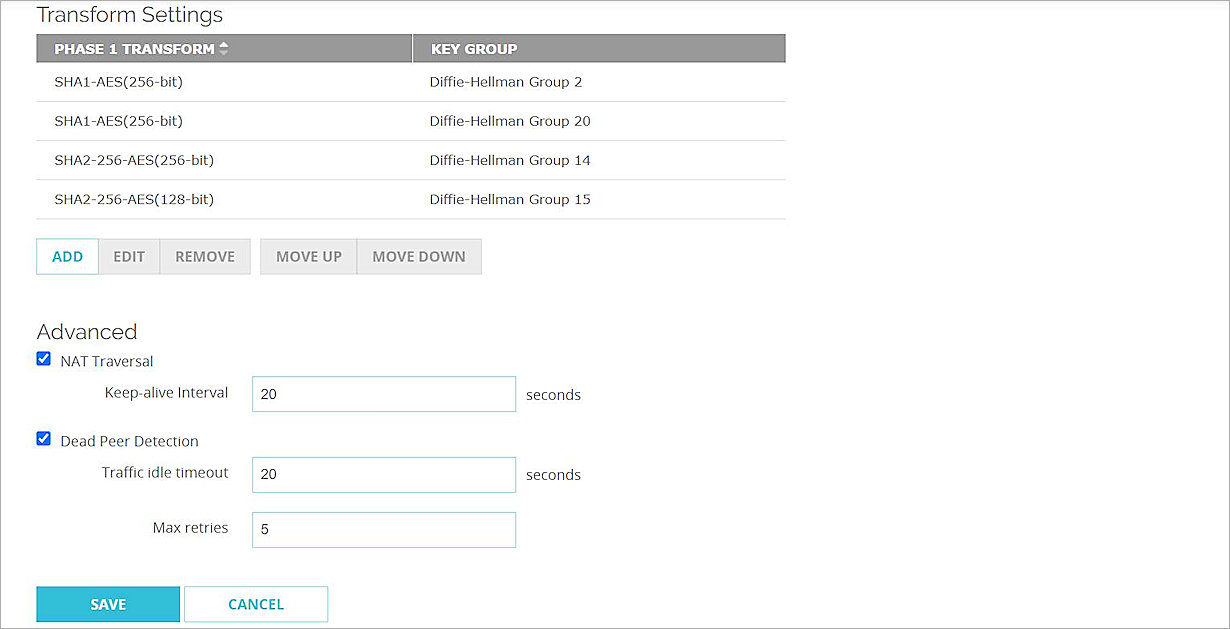
Task: Click MOVE UP to reorder a transform
Action: (x=308, y=256)
